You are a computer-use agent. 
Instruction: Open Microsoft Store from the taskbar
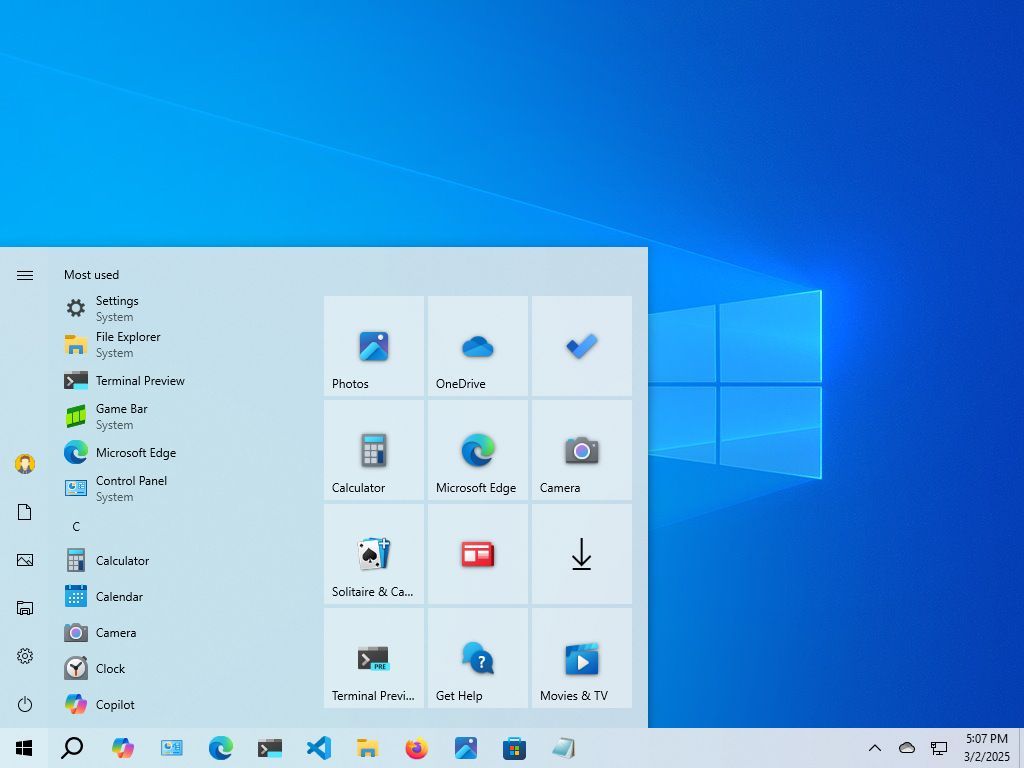[x=514, y=747]
